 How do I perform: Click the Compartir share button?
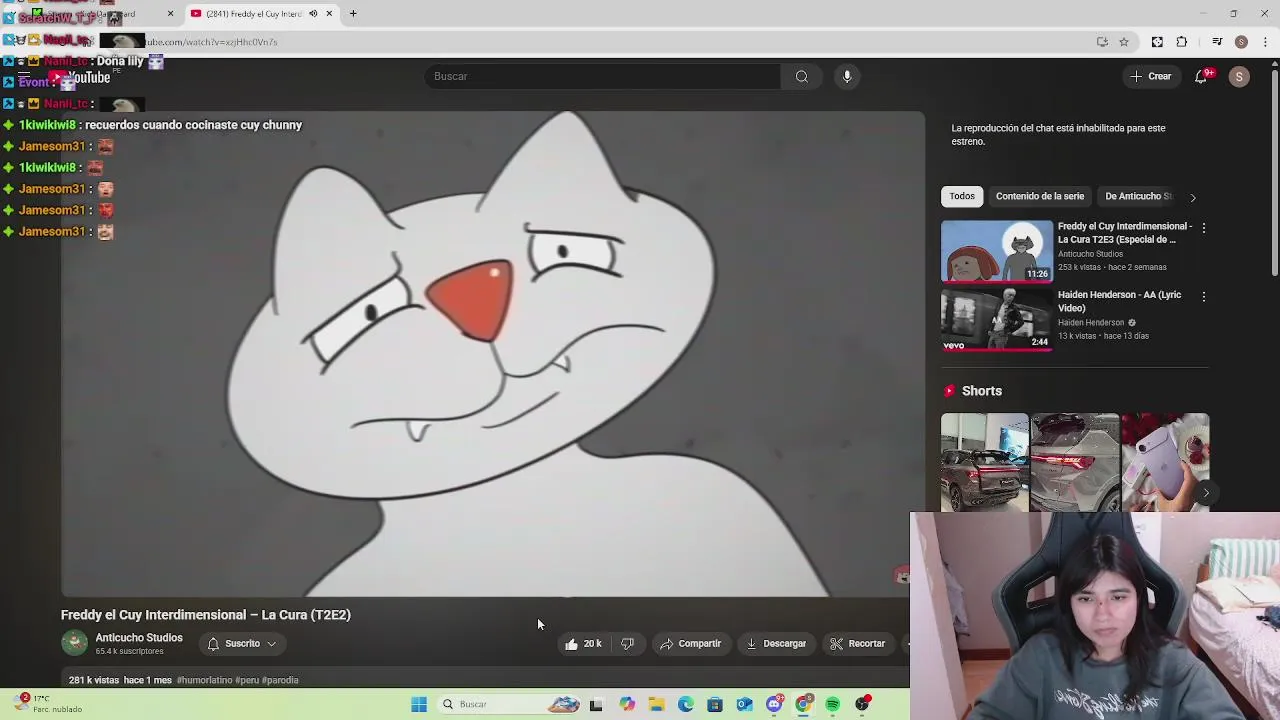click(690, 644)
